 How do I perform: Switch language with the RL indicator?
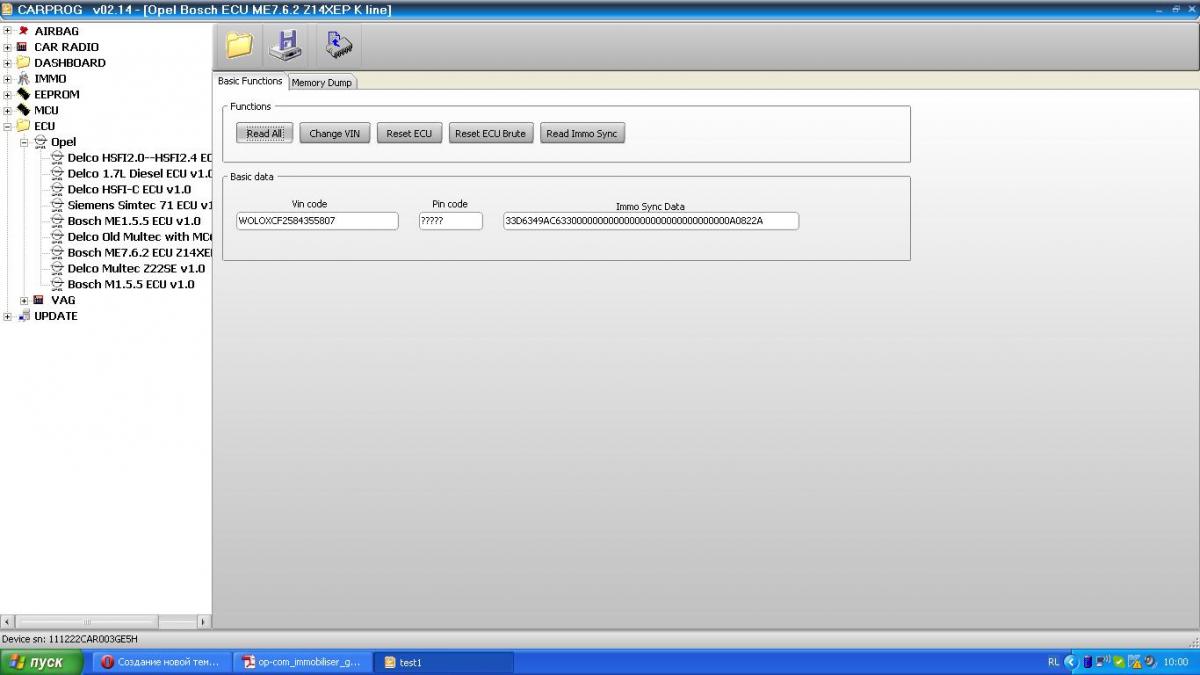point(1054,662)
